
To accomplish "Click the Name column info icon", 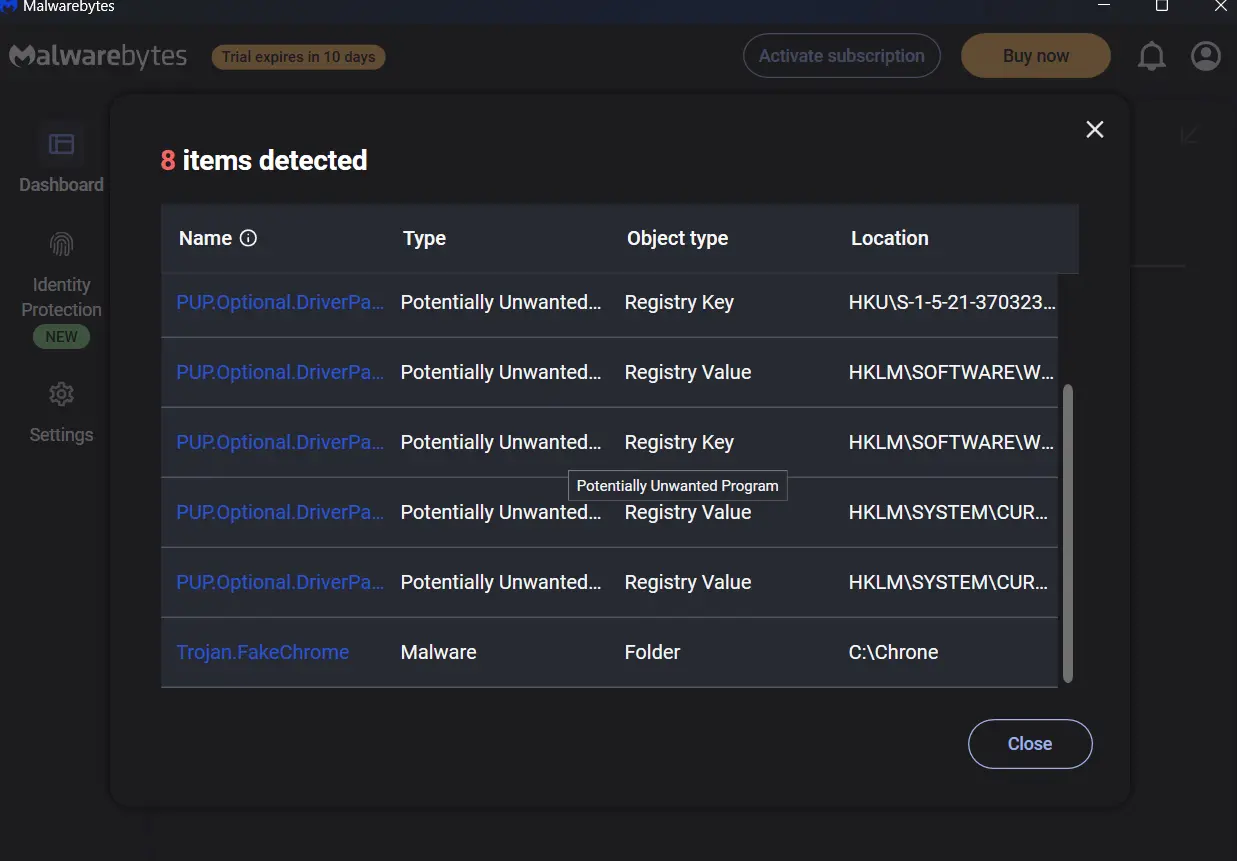I will 249,238.
